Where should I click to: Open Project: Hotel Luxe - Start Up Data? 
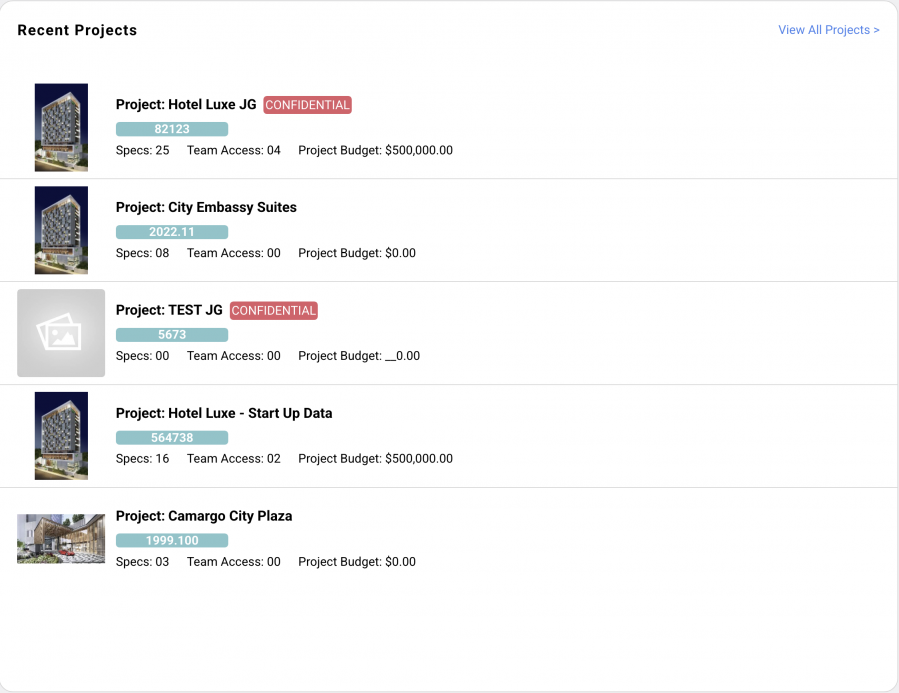pos(224,413)
